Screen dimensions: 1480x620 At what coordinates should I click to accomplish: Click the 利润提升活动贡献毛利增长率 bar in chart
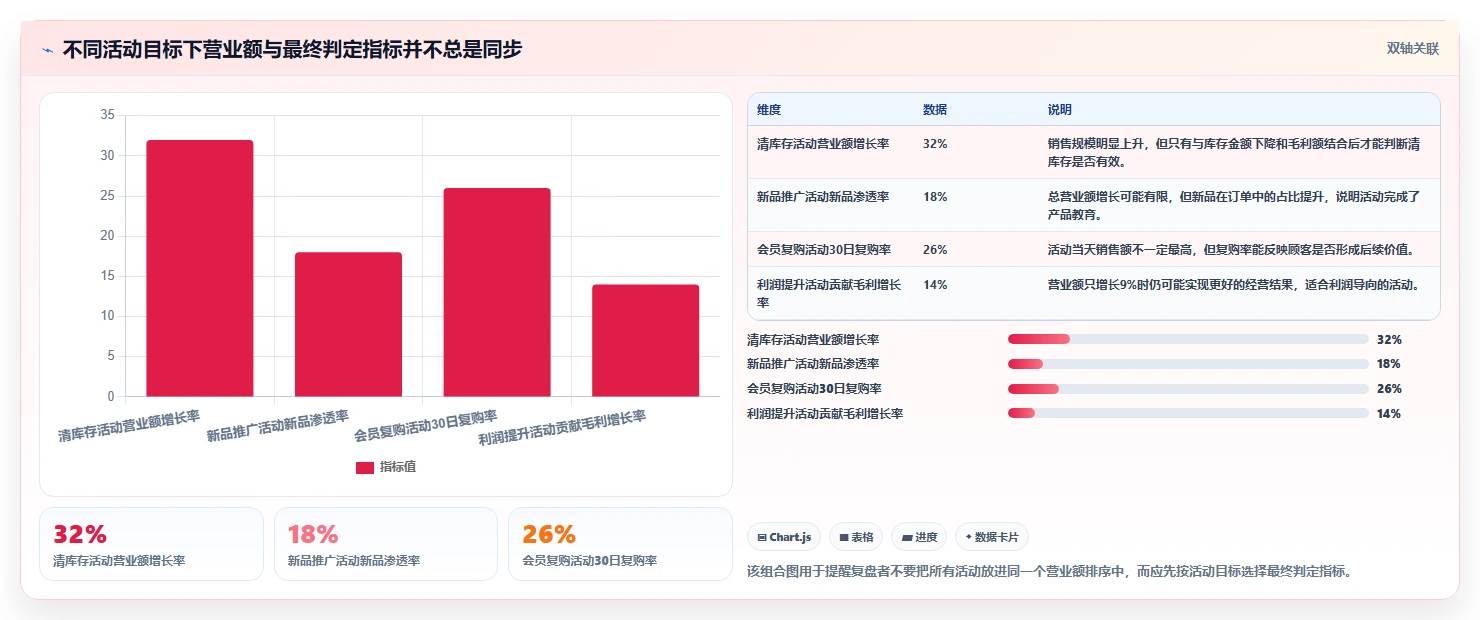[645, 340]
